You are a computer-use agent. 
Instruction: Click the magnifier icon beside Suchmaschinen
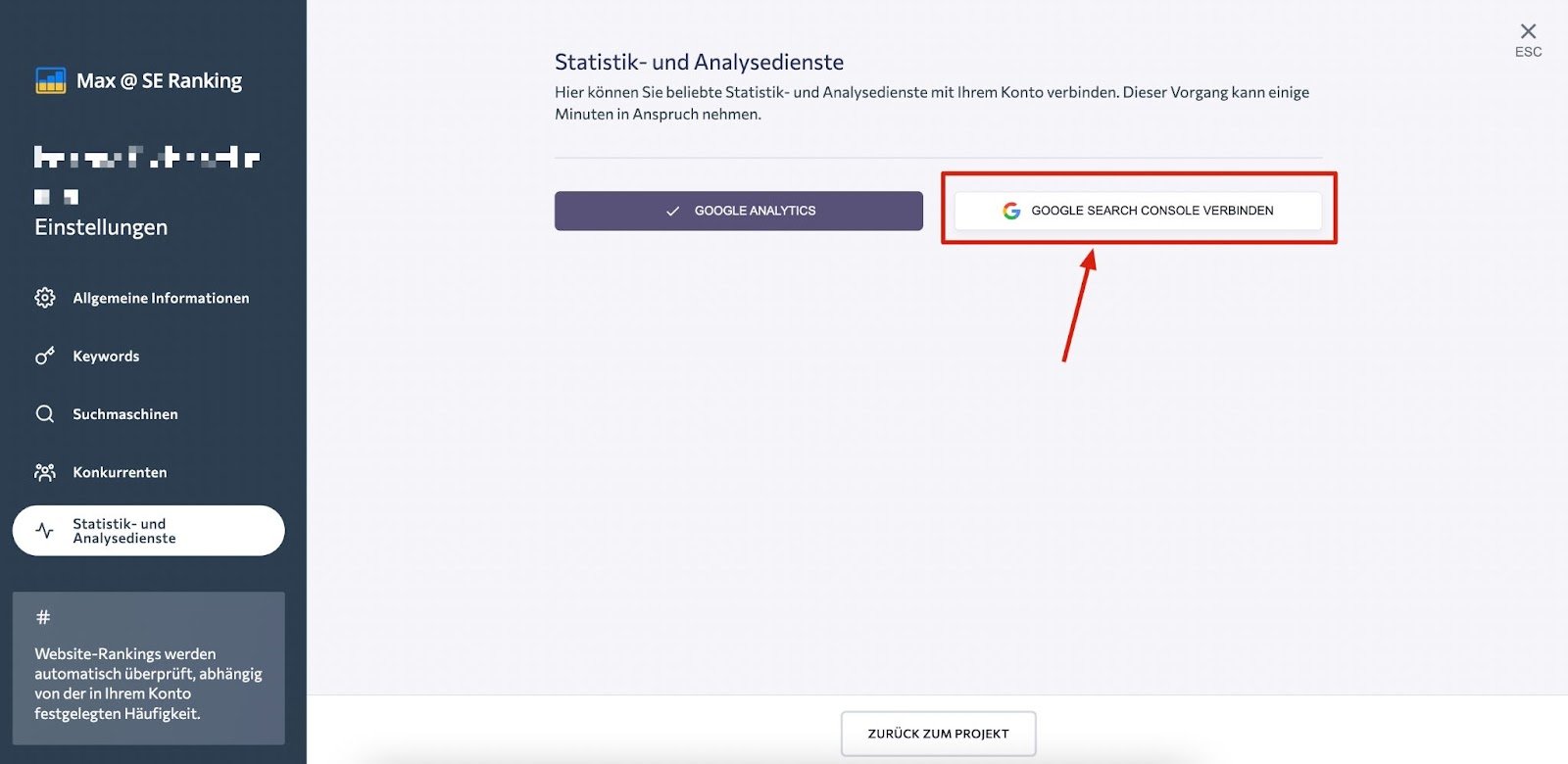coord(45,413)
